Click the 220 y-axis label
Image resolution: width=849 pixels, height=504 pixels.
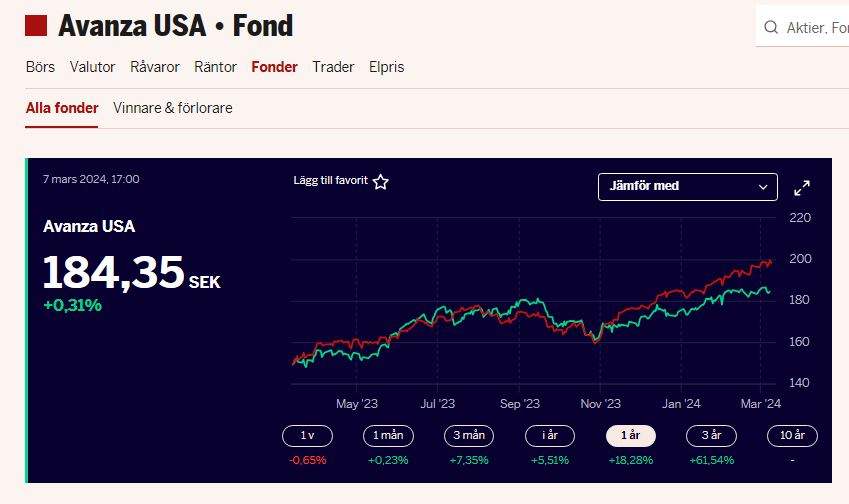800,218
